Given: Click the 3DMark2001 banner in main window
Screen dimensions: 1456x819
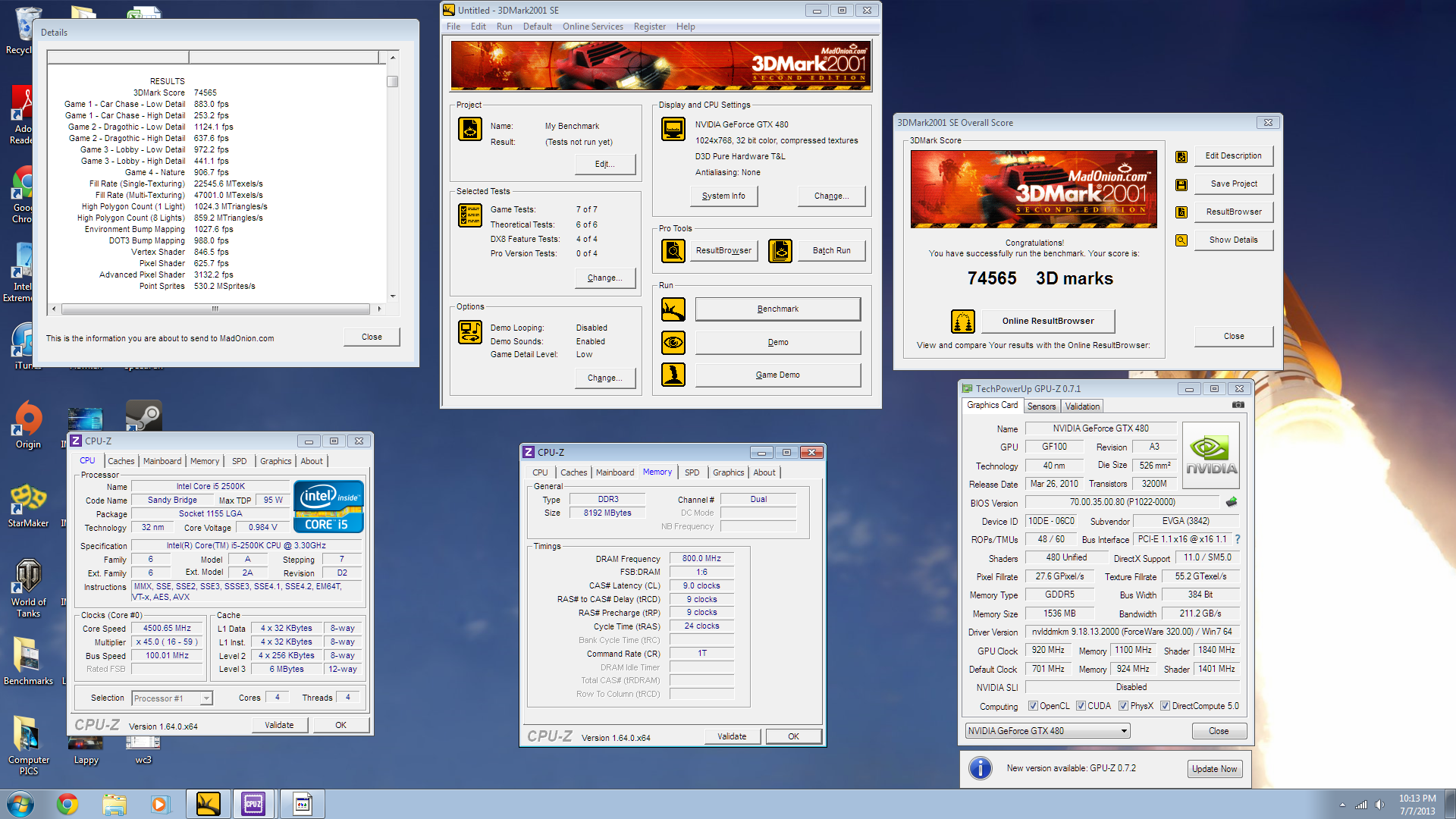Looking at the screenshot, I should pyautogui.click(x=661, y=66).
